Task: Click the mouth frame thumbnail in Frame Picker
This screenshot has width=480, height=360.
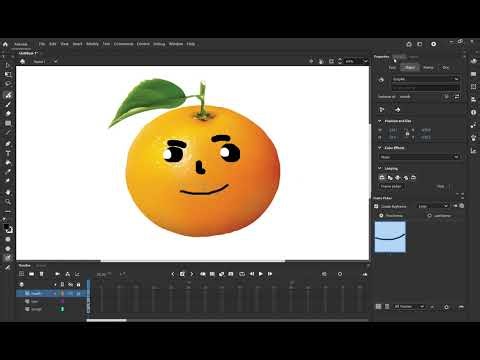Action: 390,237
